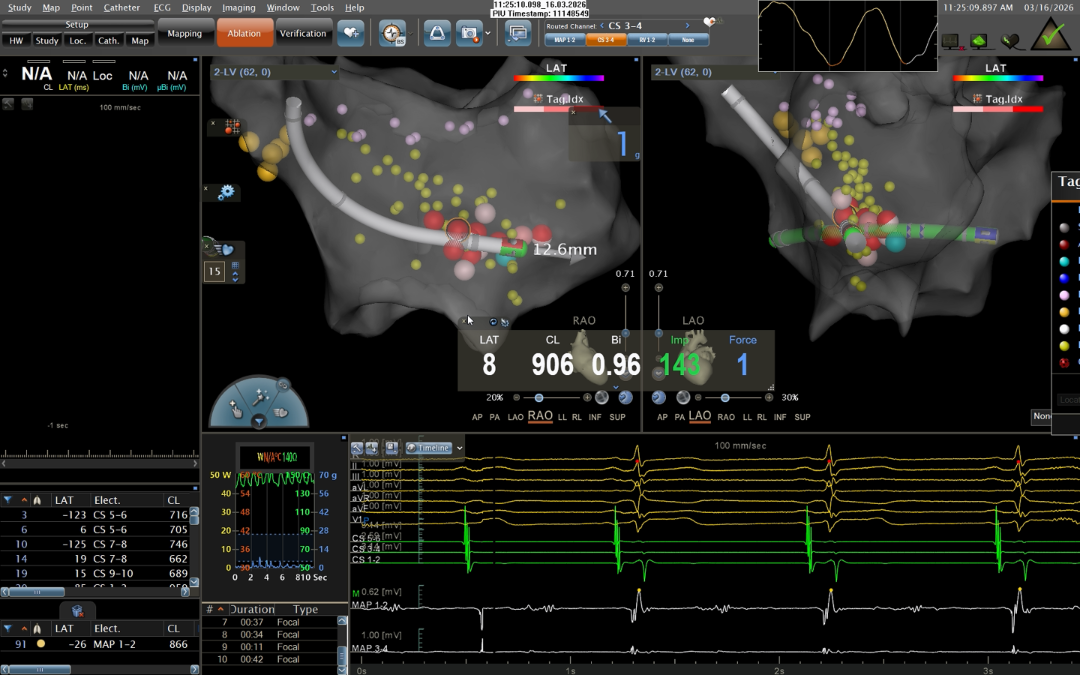Click the Verification button
Viewport: 1080px width, 675px height.
302,33
